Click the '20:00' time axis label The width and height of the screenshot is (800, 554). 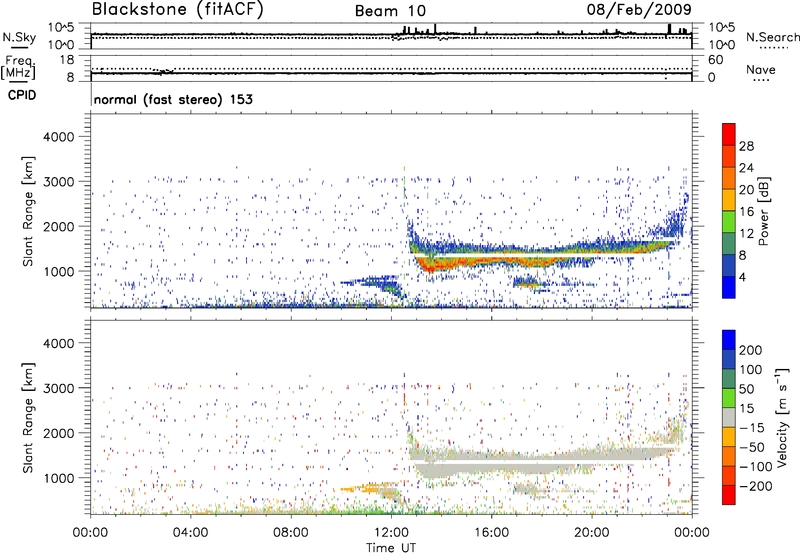pos(591,533)
